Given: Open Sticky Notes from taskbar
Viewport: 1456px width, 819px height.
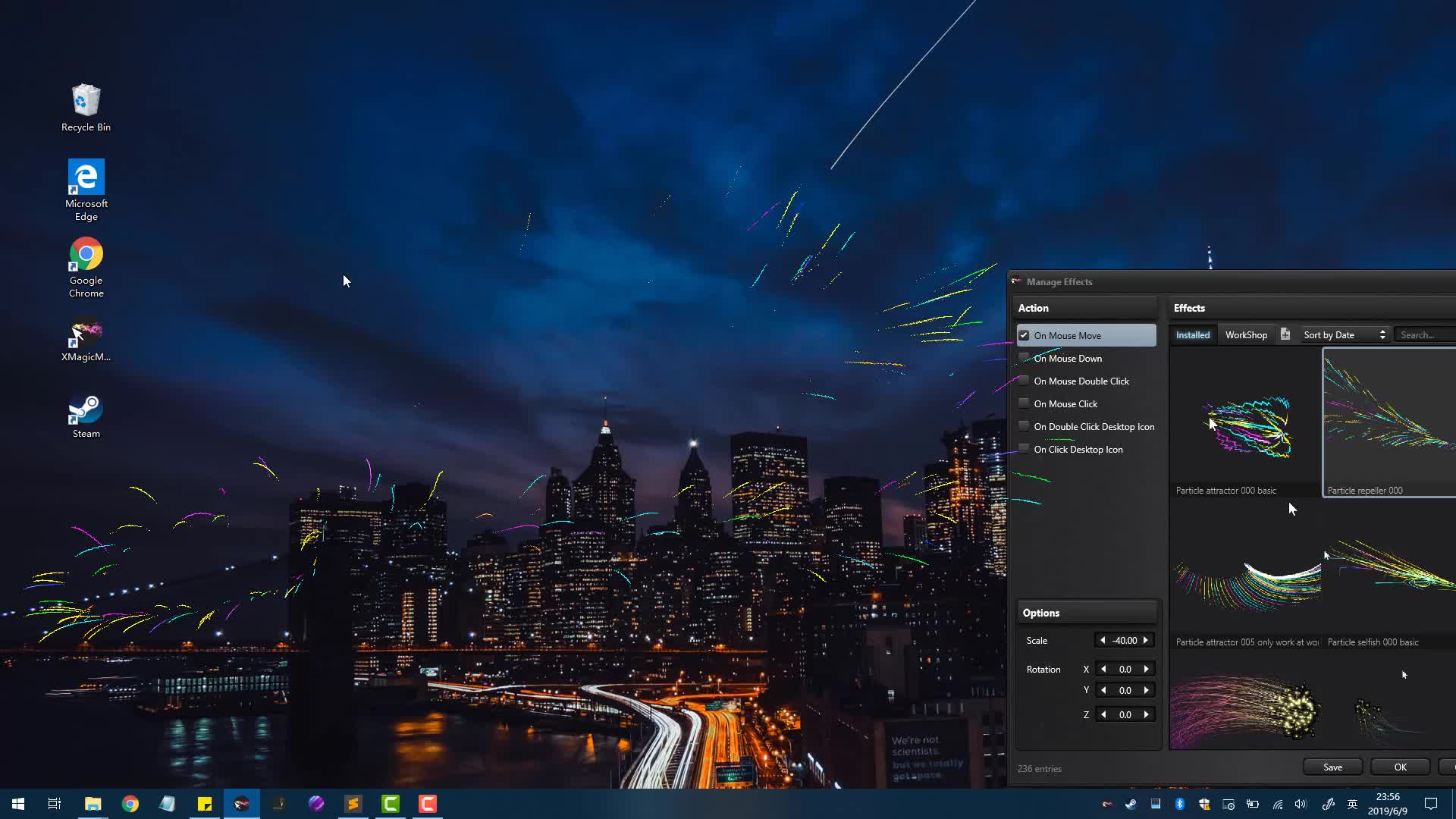Looking at the screenshot, I should coord(205,804).
